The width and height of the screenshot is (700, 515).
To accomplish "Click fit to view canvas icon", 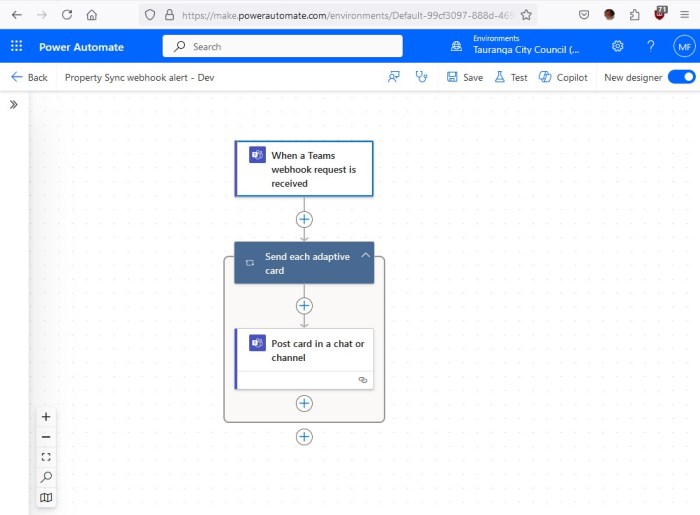I will [46, 457].
